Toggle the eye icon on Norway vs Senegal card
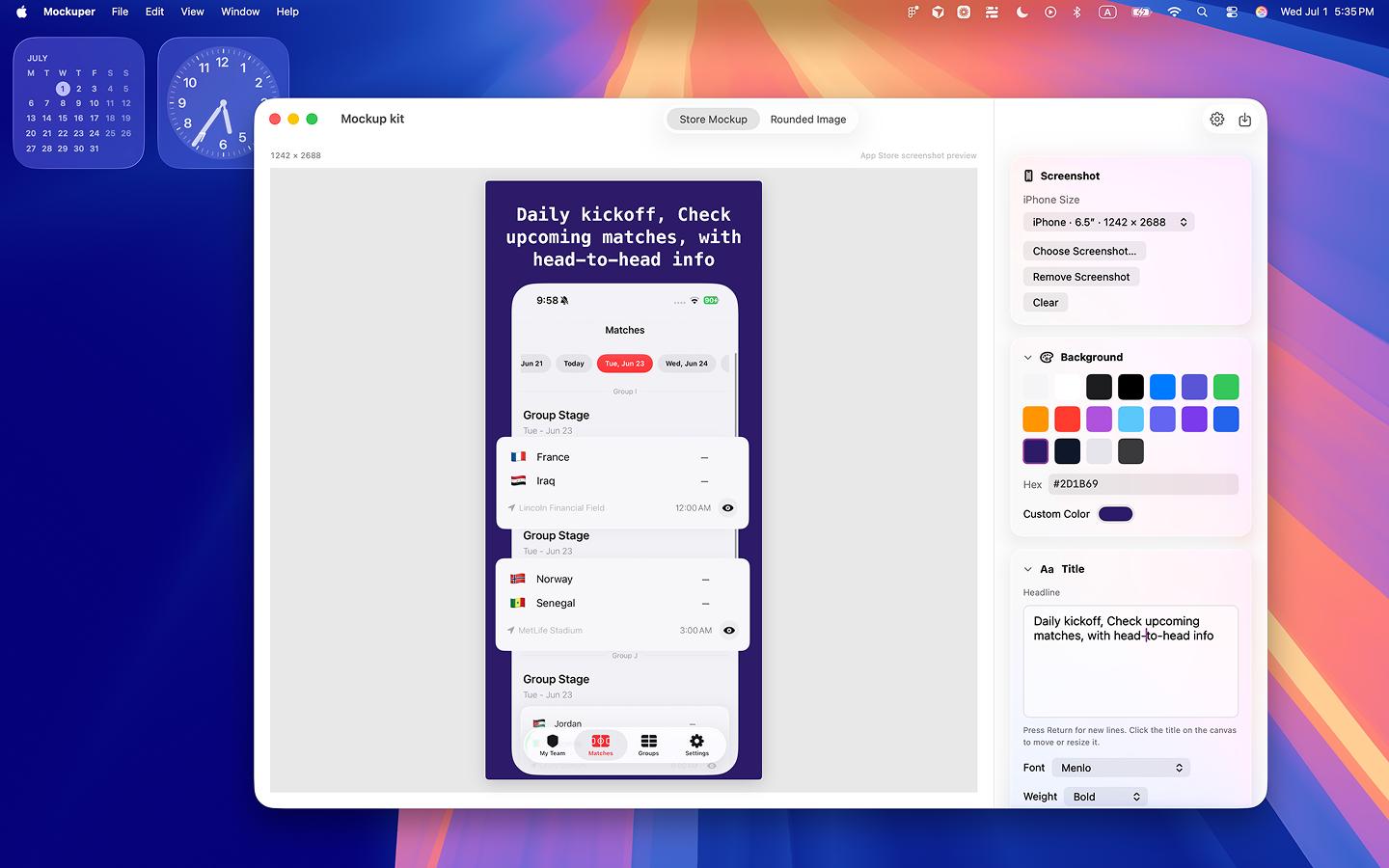 729,630
